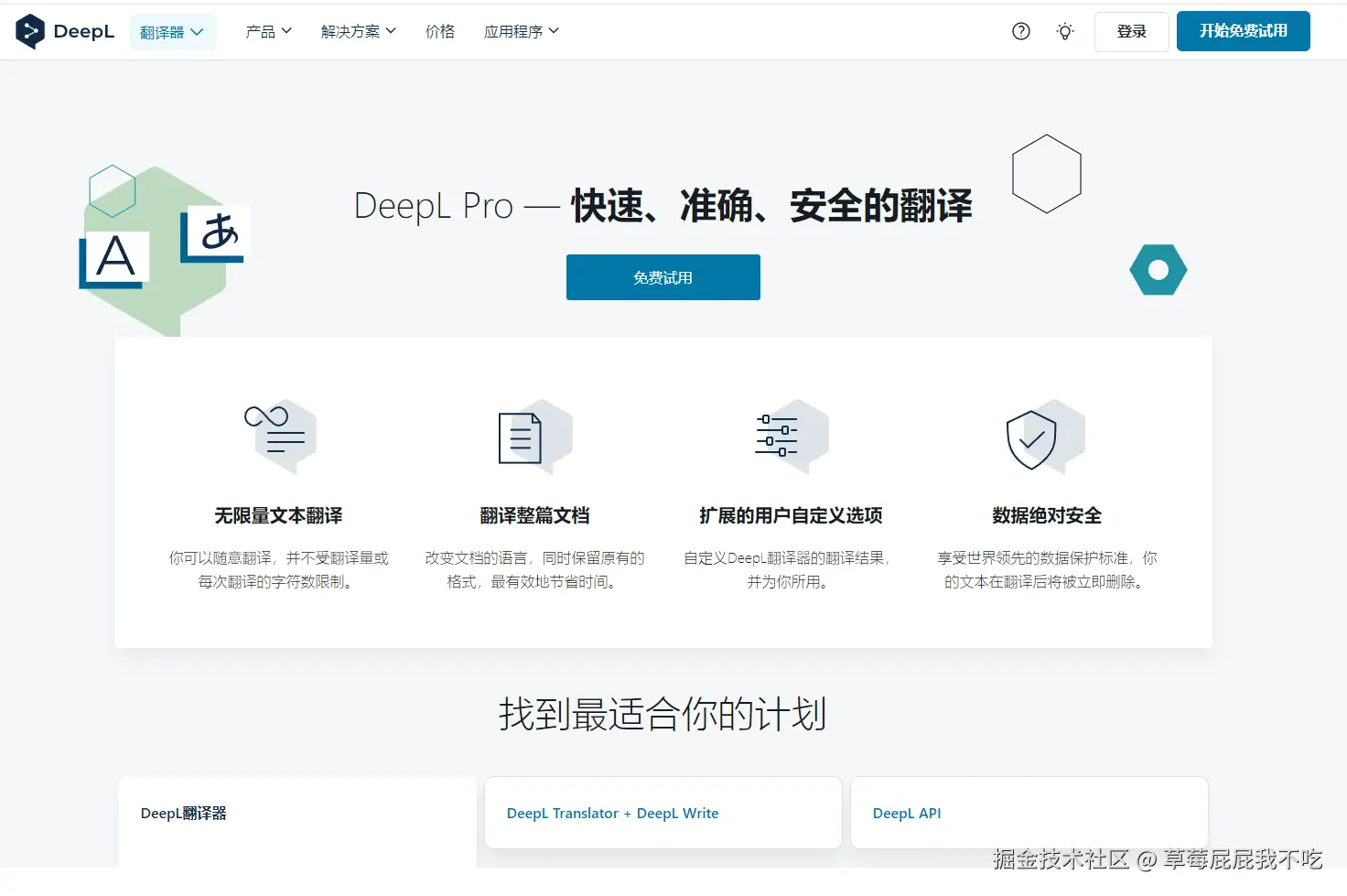Click the 找到最适合你的计划 heading
Viewport: 1347px width, 896px height.
[x=663, y=714]
